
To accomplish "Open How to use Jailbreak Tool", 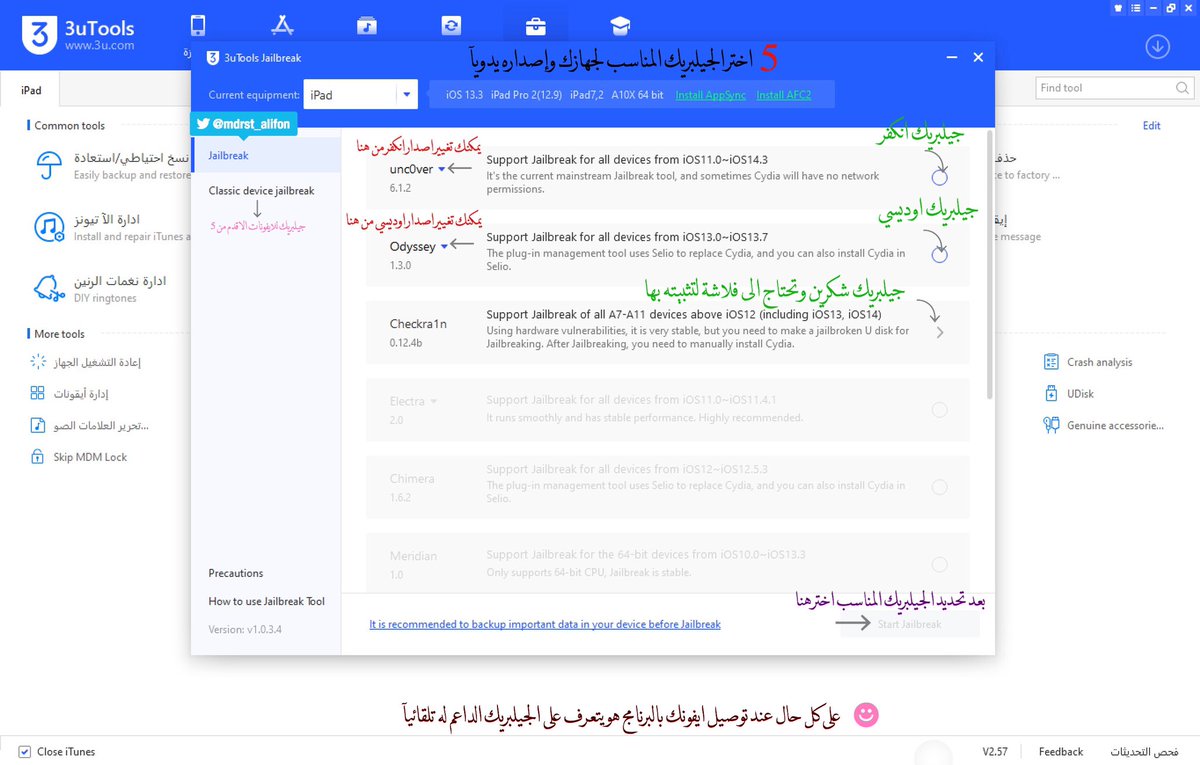I will click(x=267, y=601).
